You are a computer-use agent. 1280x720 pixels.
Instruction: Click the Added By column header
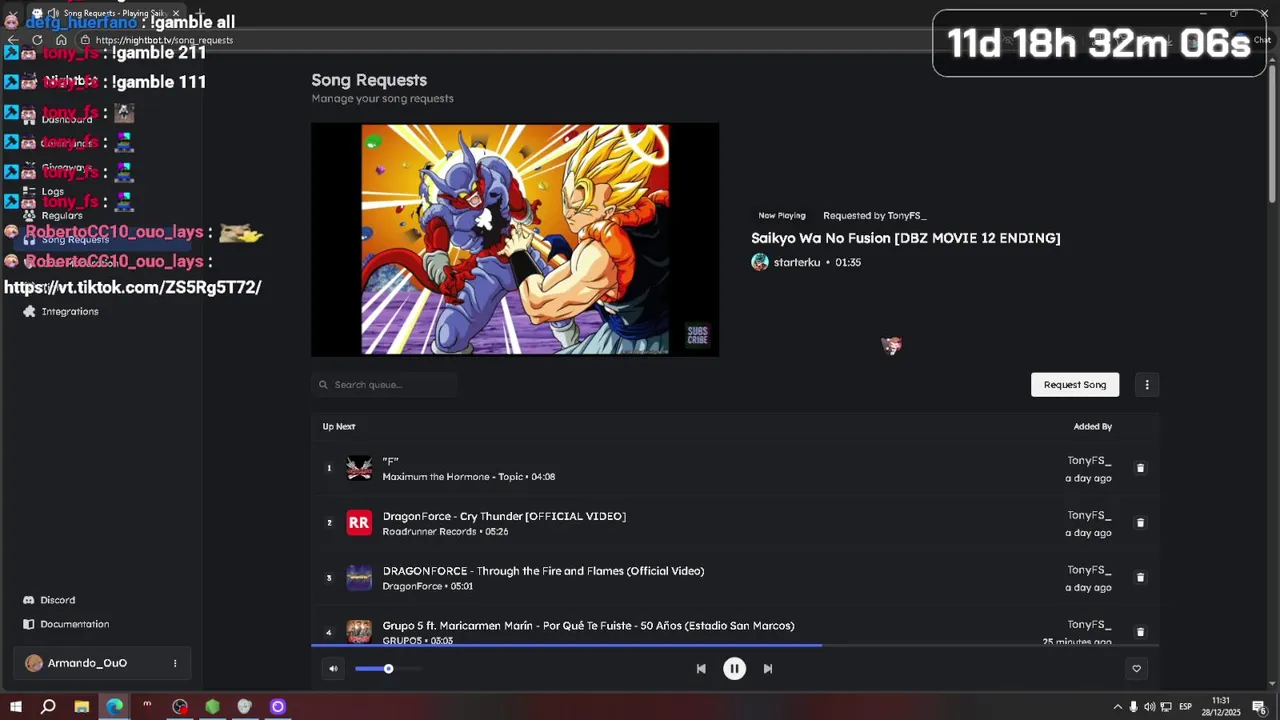coord(1092,427)
